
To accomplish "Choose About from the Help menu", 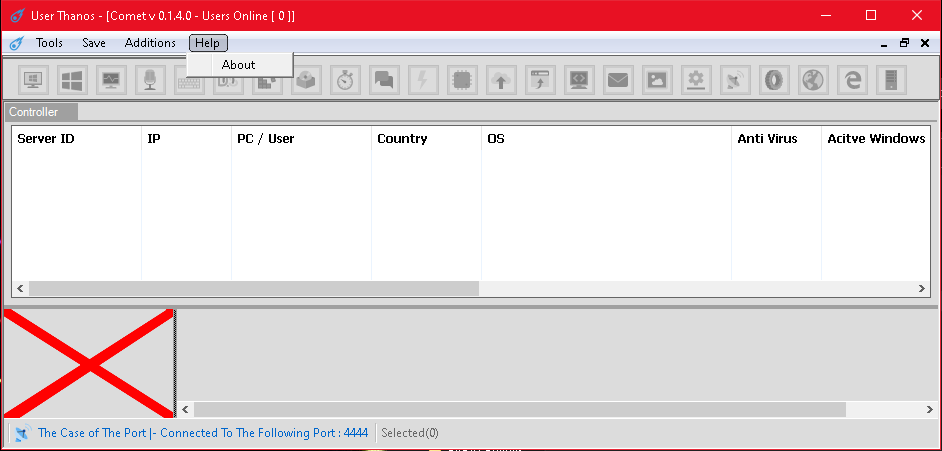I will (238, 65).
